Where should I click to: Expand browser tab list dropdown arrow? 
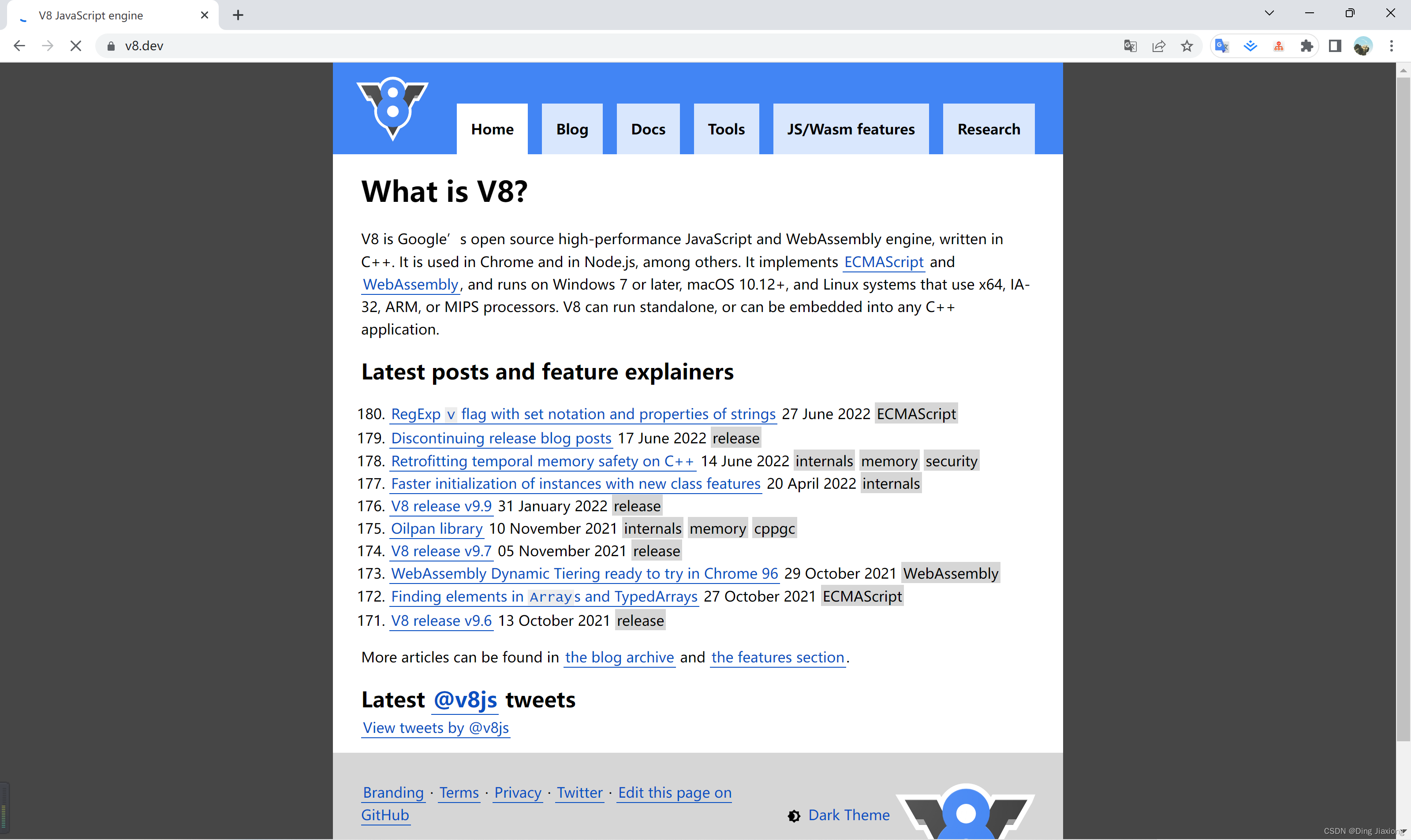[x=1270, y=15]
